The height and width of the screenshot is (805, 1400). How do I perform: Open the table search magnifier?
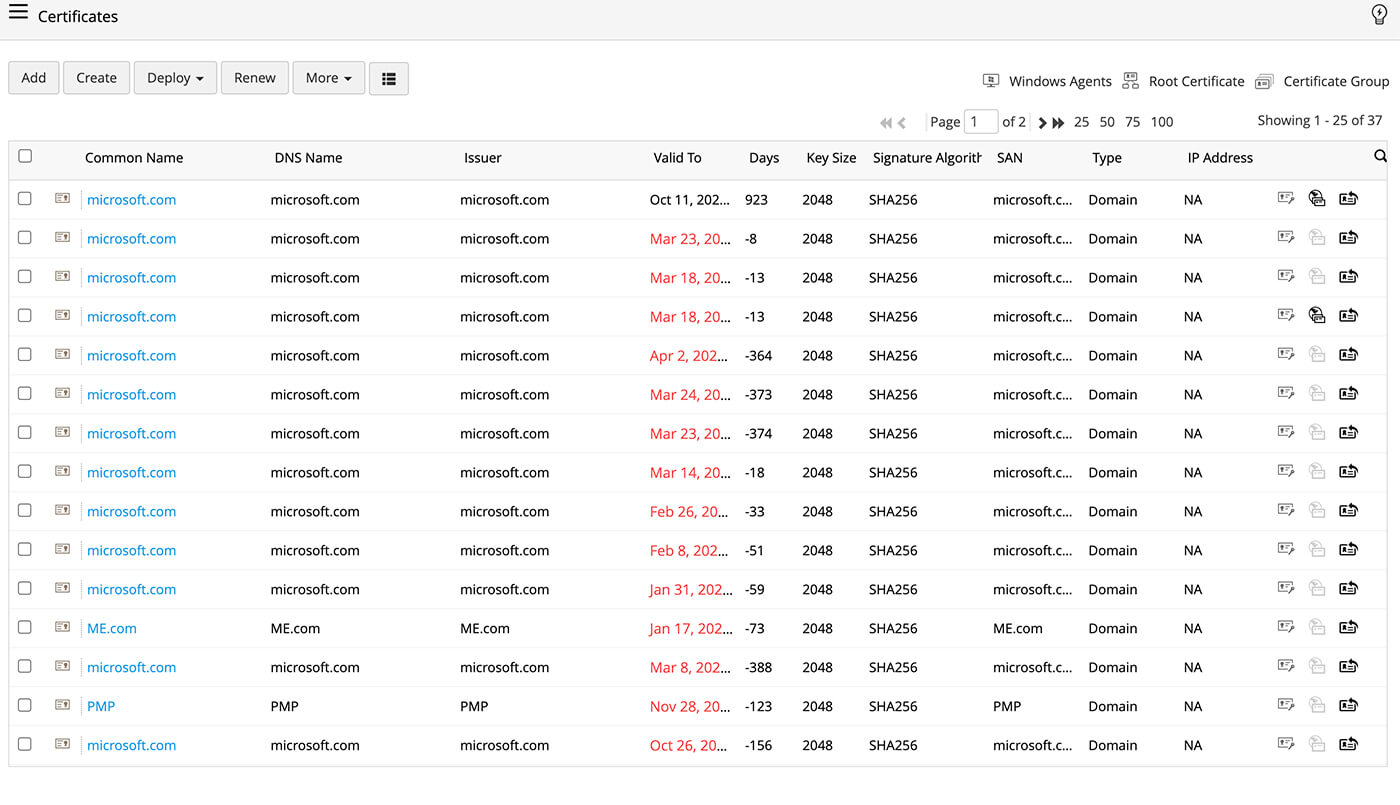1381,156
